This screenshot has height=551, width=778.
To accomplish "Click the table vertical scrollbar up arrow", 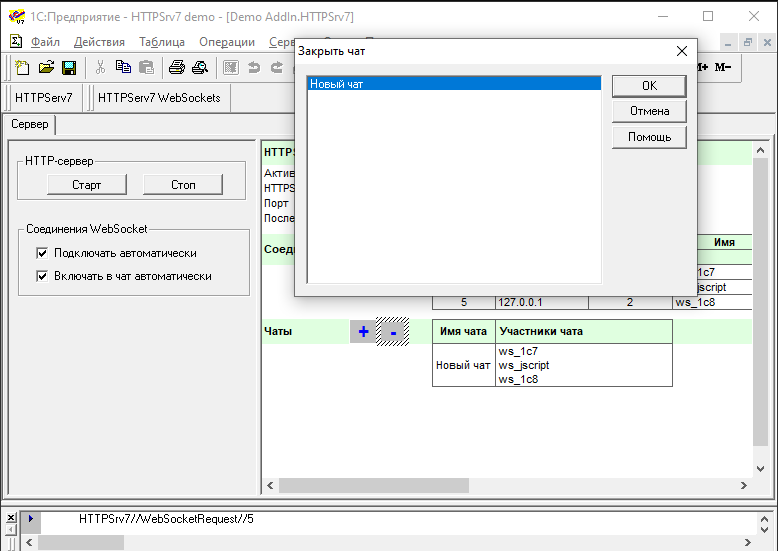I will [x=760, y=149].
